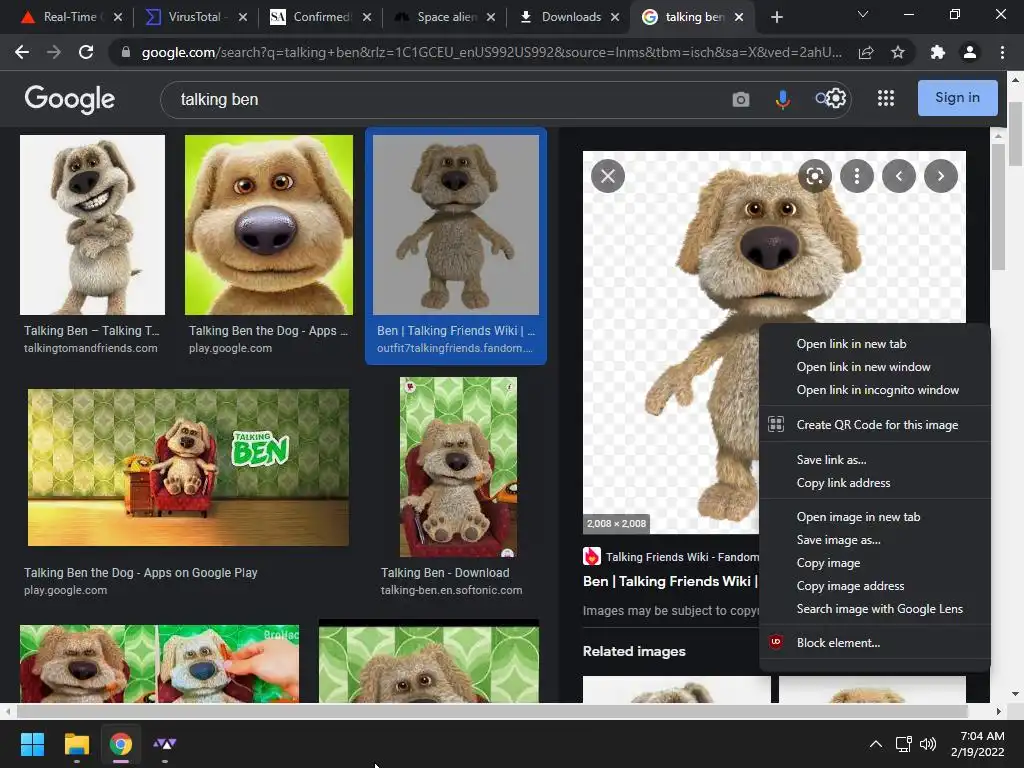Open the Talking Friends Wiki - Fandom source link
The height and width of the screenshot is (768, 1024).
coord(671,556)
